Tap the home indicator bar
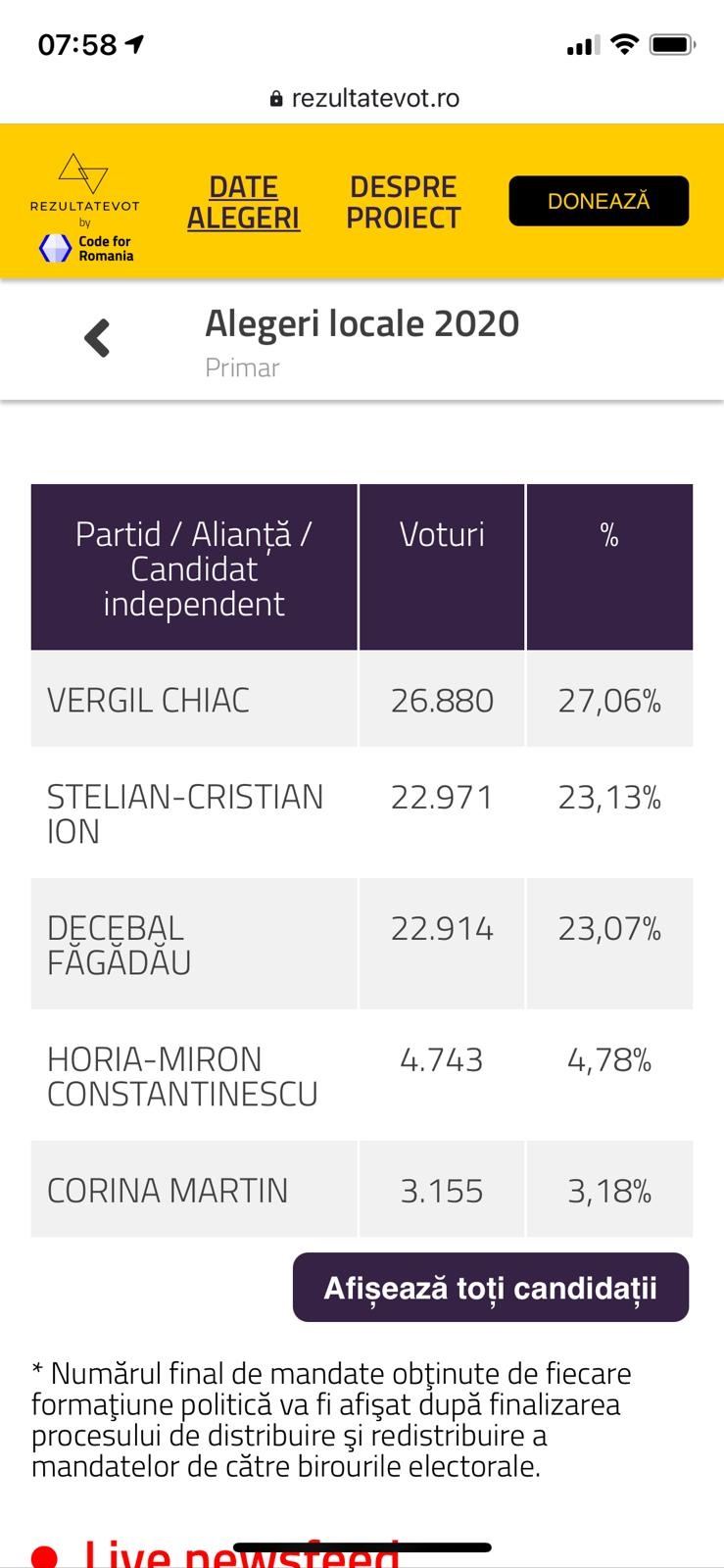The image size is (724, 1568). click(x=362, y=1548)
